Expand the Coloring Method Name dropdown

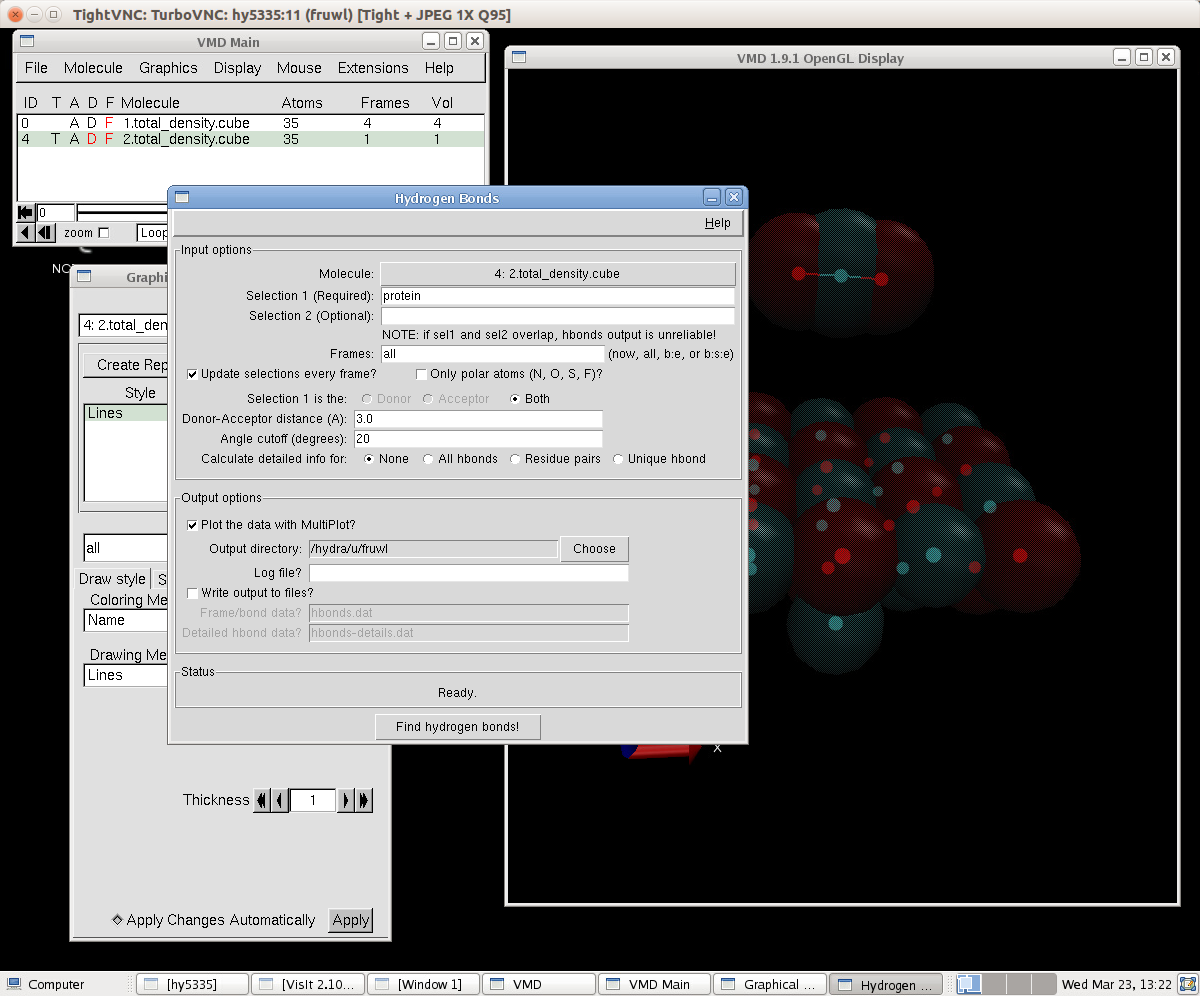point(125,620)
